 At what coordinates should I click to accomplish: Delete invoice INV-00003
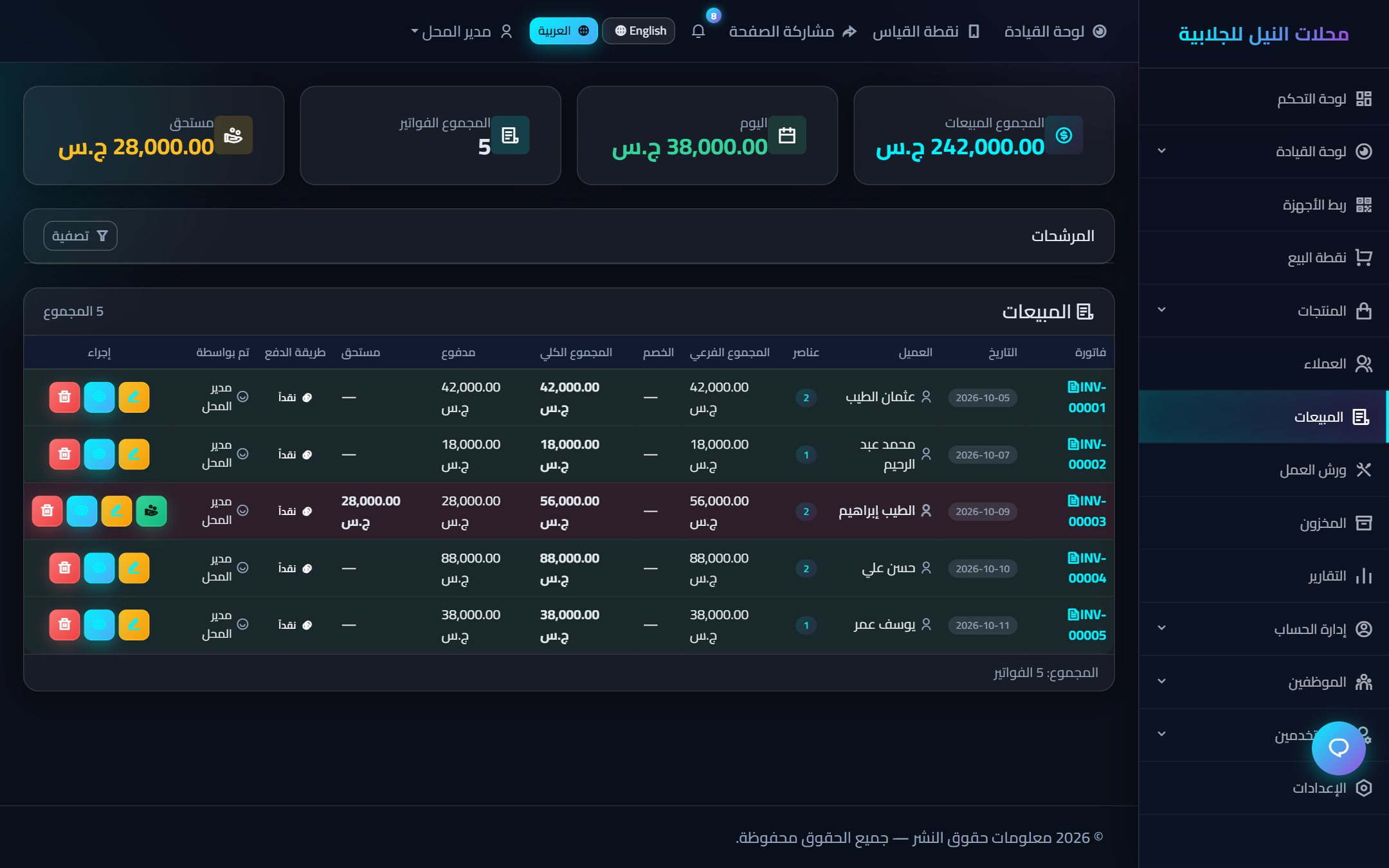click(x=47, y=511)
